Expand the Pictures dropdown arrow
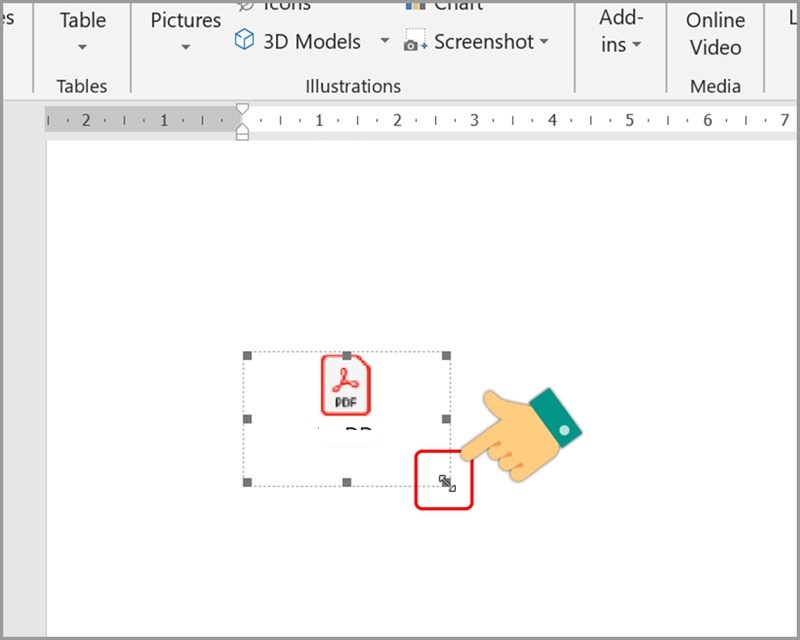Screen dimensions: 800x640 [185, 47]
